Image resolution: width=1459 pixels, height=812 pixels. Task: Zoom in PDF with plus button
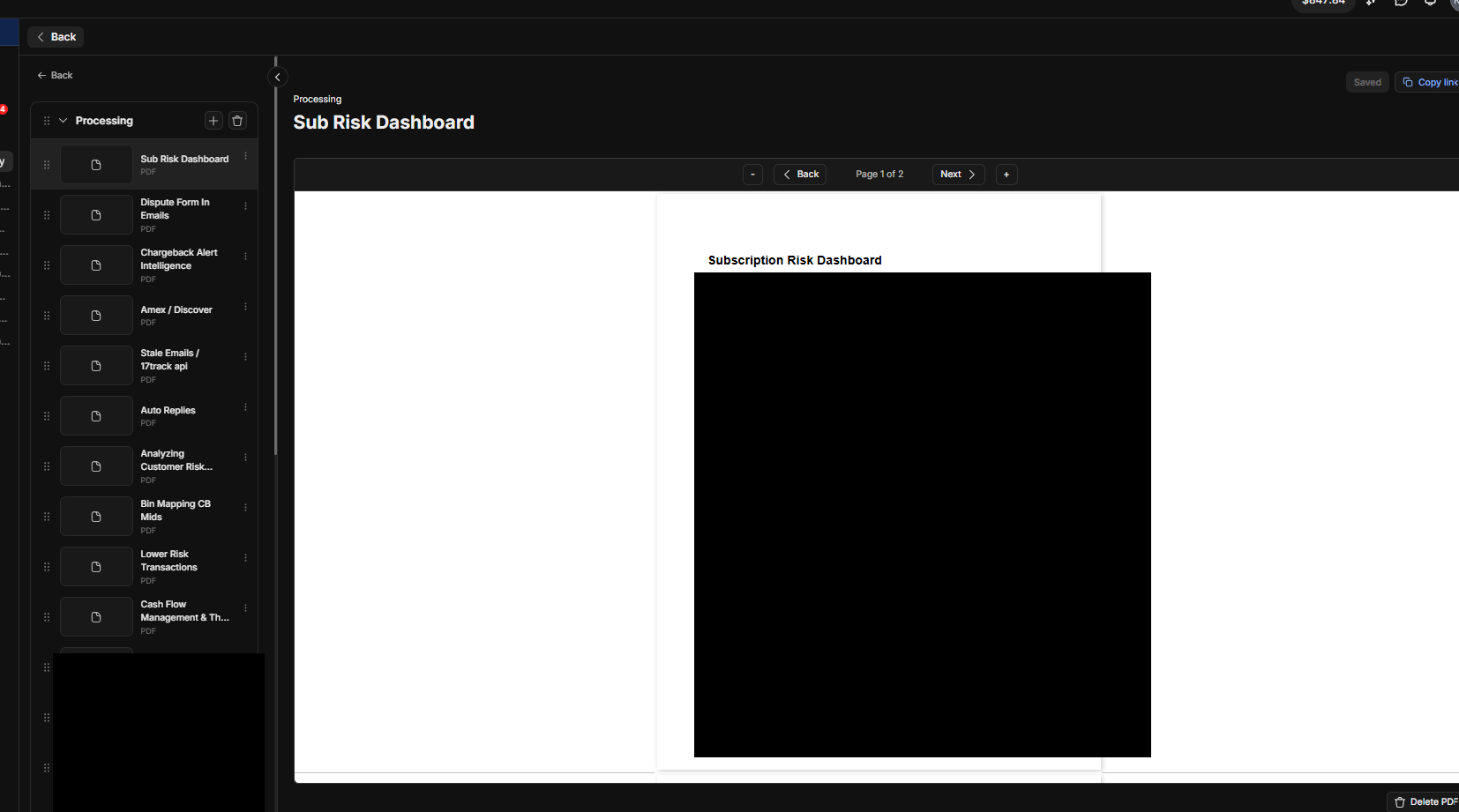1006,175
